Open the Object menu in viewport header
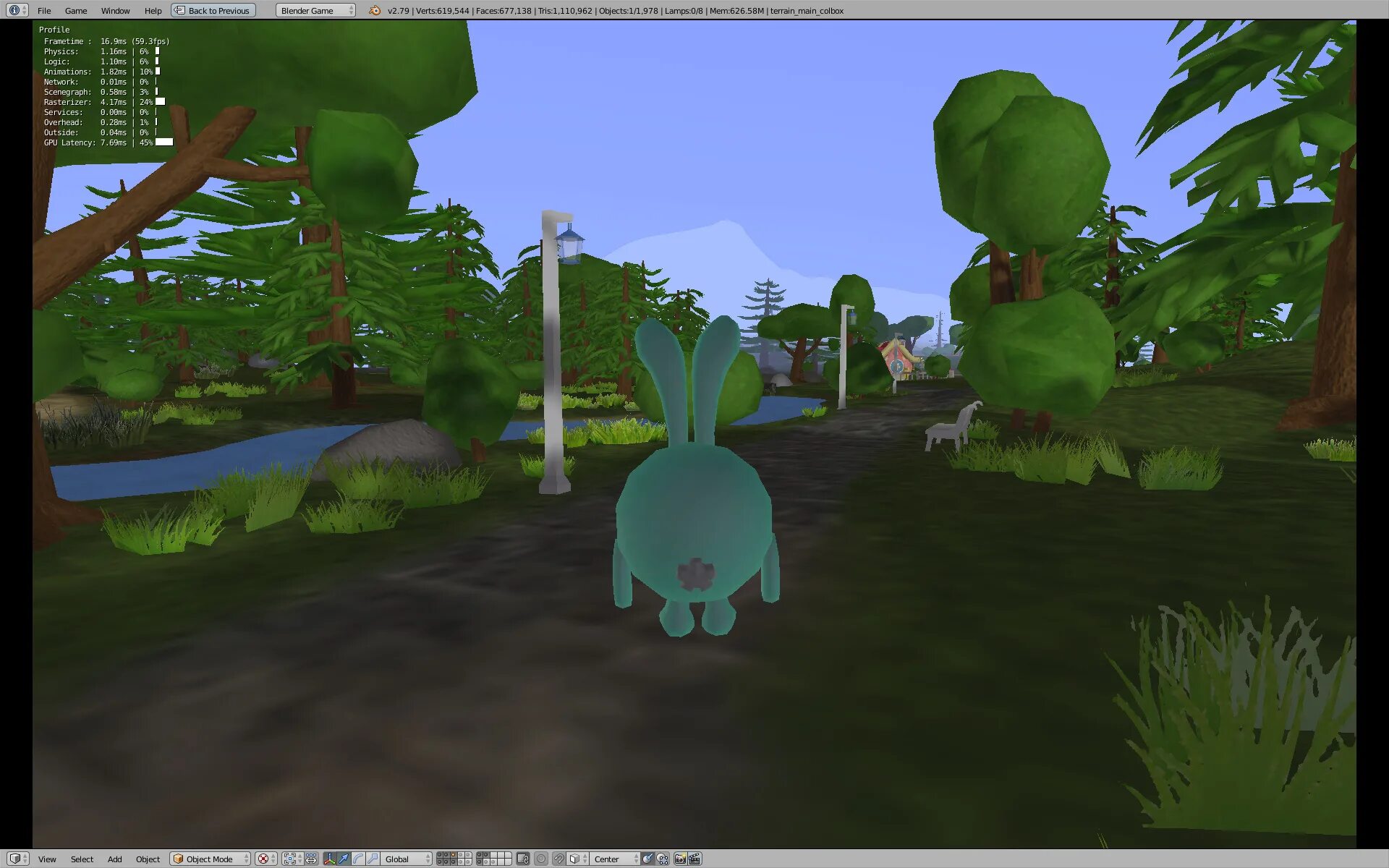The image size is (1389, 868). coord(148,859)
